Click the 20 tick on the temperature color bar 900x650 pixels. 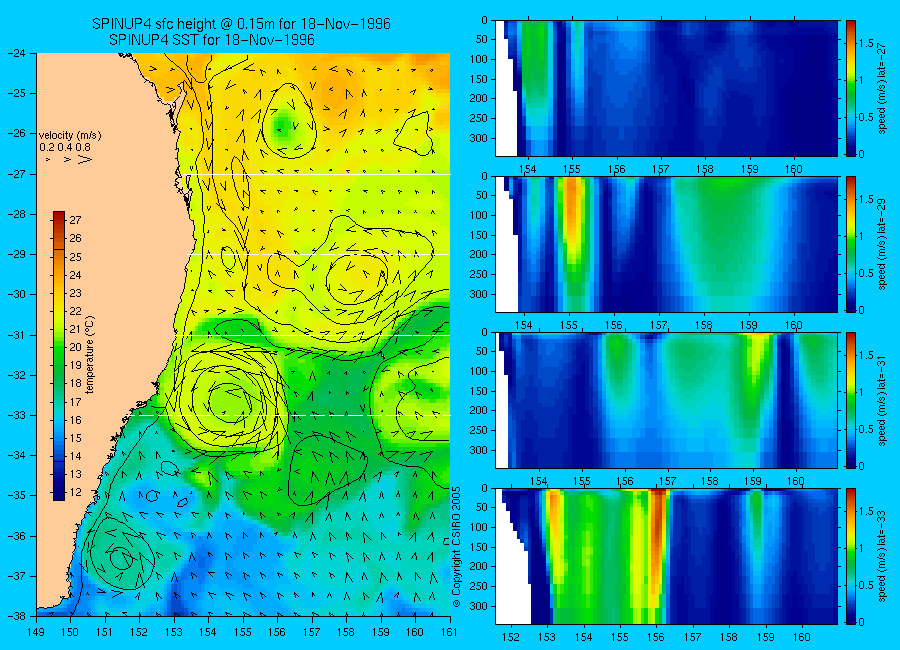(x=75, y=347)
